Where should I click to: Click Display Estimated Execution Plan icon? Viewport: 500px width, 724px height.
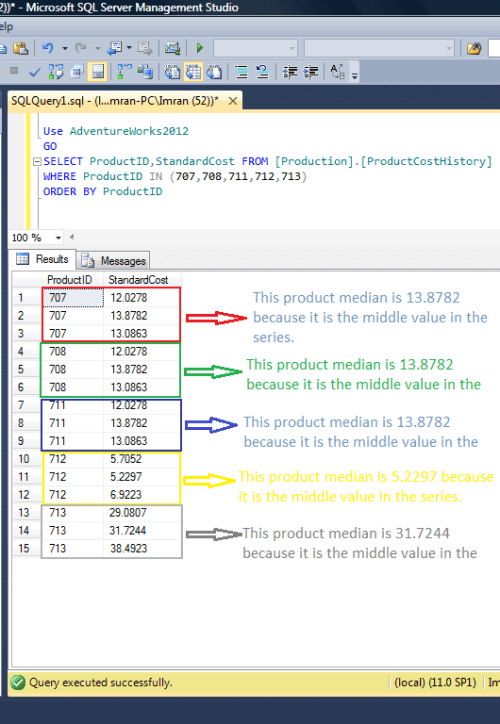(x=56, y=72)
